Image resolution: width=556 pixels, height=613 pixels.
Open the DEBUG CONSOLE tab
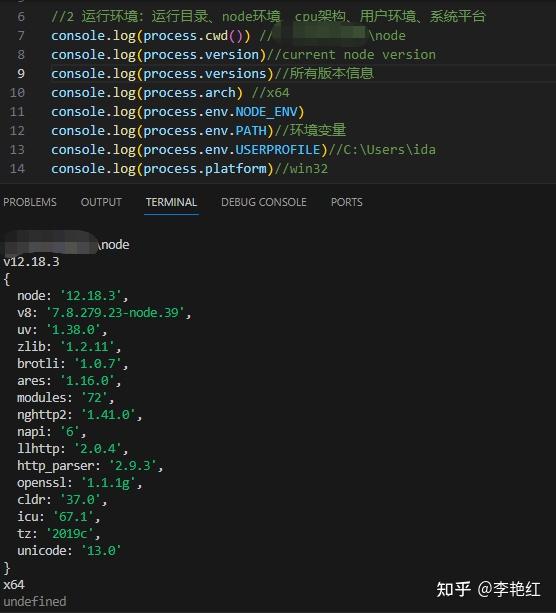point(264,202)
